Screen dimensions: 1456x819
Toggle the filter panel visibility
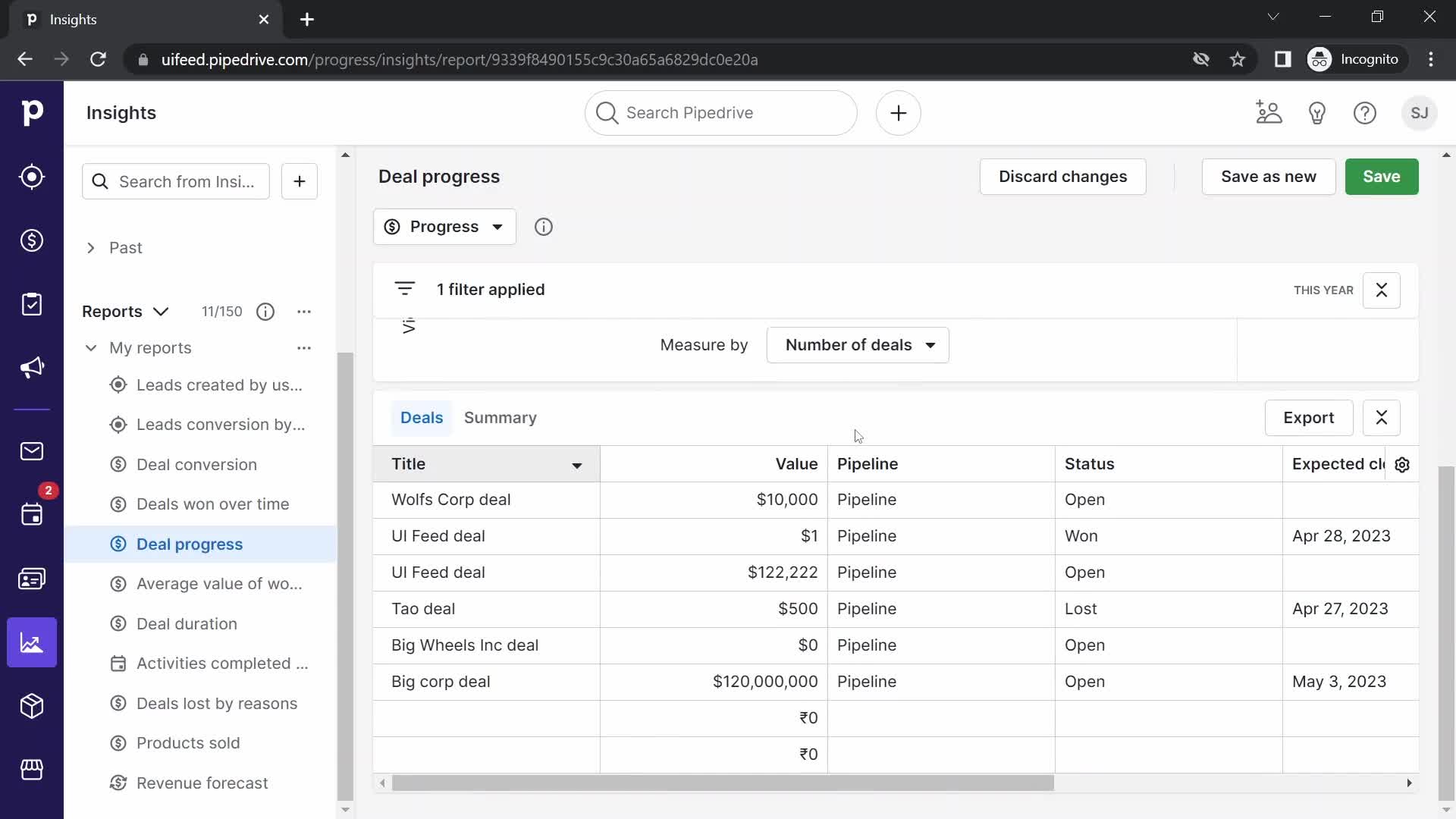(x=404, y=289)
